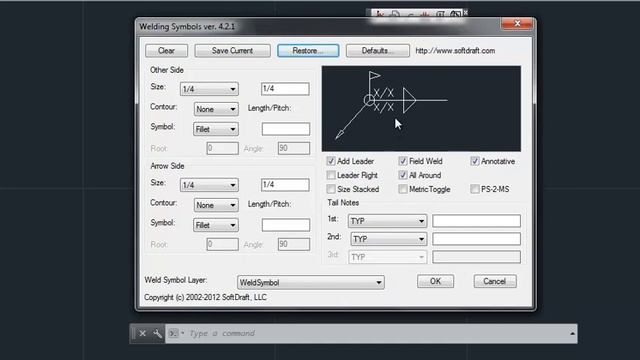The height and width of the screenshot is (360, 640).
Task: Open Arrow Side Size dropdown
Action: pos(209,185)
